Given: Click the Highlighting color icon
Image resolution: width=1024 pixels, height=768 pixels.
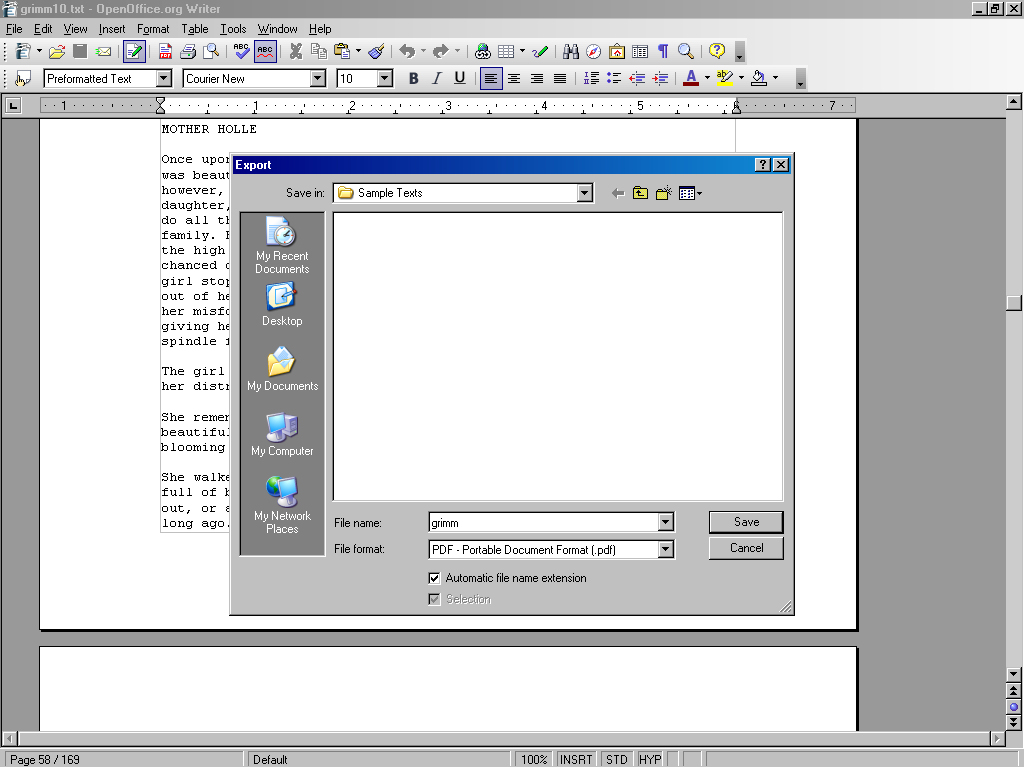Looking at the screenshot, I should coord(724,79).
